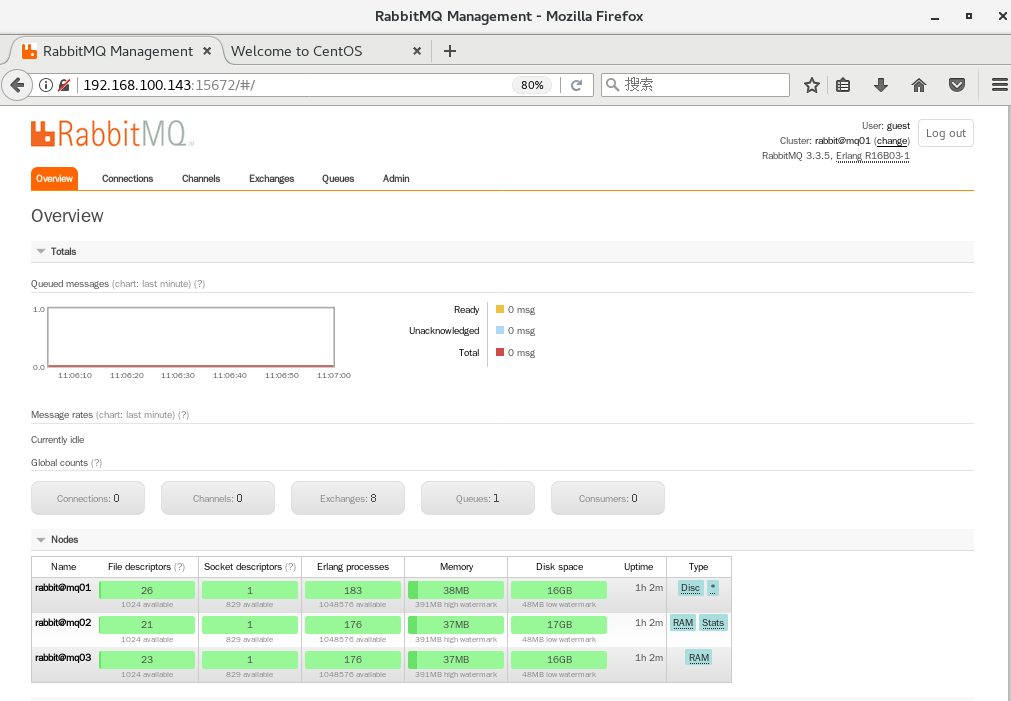Open node rabbit@mq03
The height and width of the screenshot is (701, 1011).
tap(63, 657)
